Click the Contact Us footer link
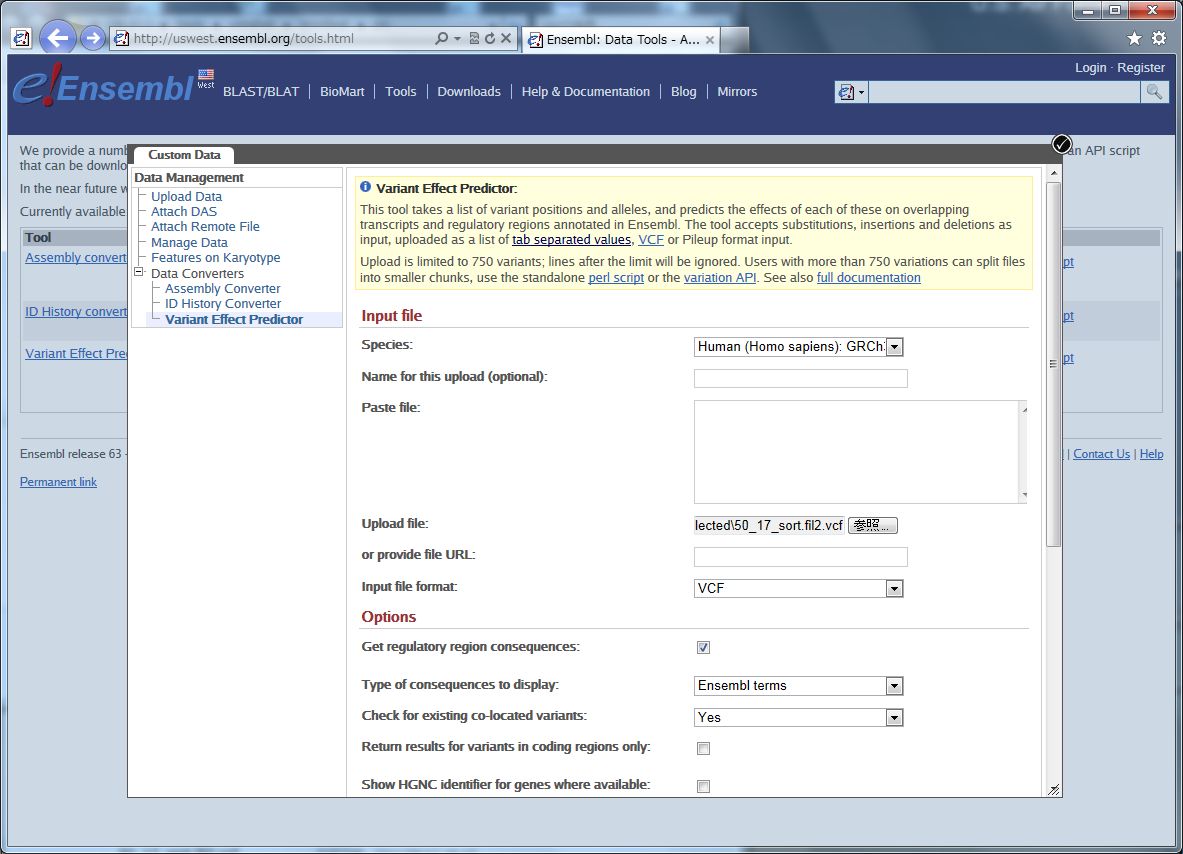 1102,454
